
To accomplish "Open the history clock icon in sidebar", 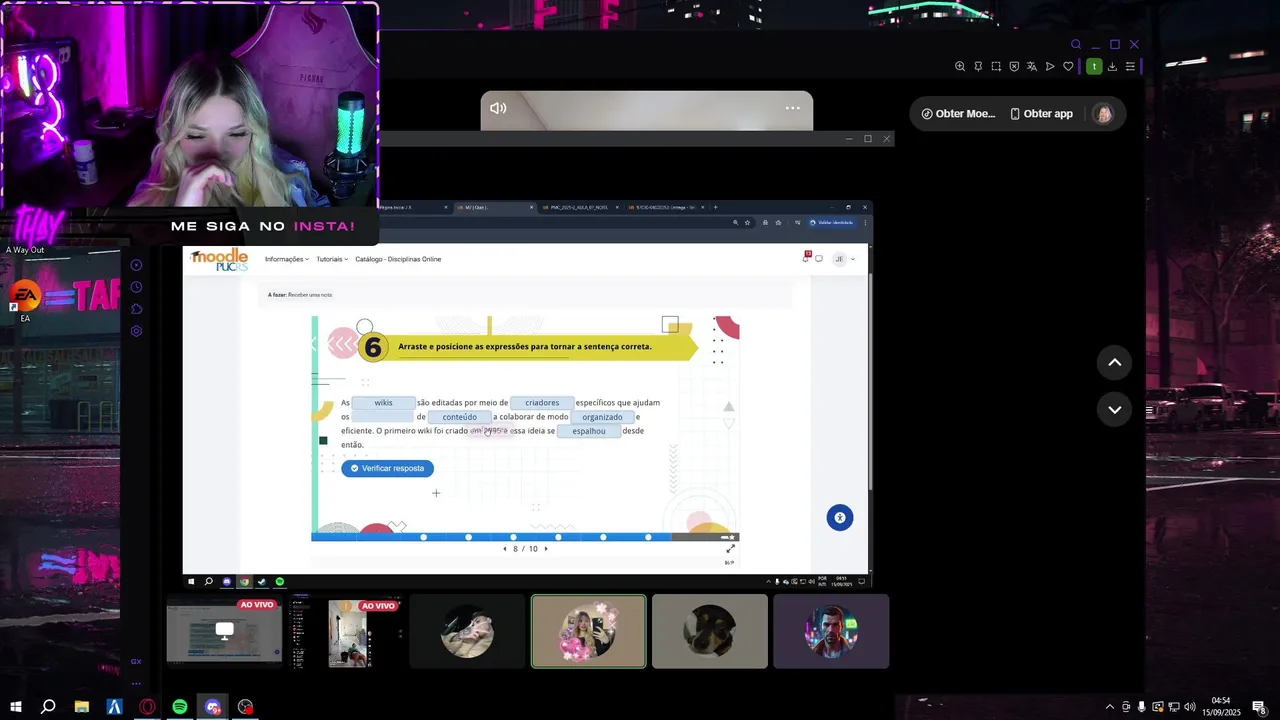I will coord(136,287).
